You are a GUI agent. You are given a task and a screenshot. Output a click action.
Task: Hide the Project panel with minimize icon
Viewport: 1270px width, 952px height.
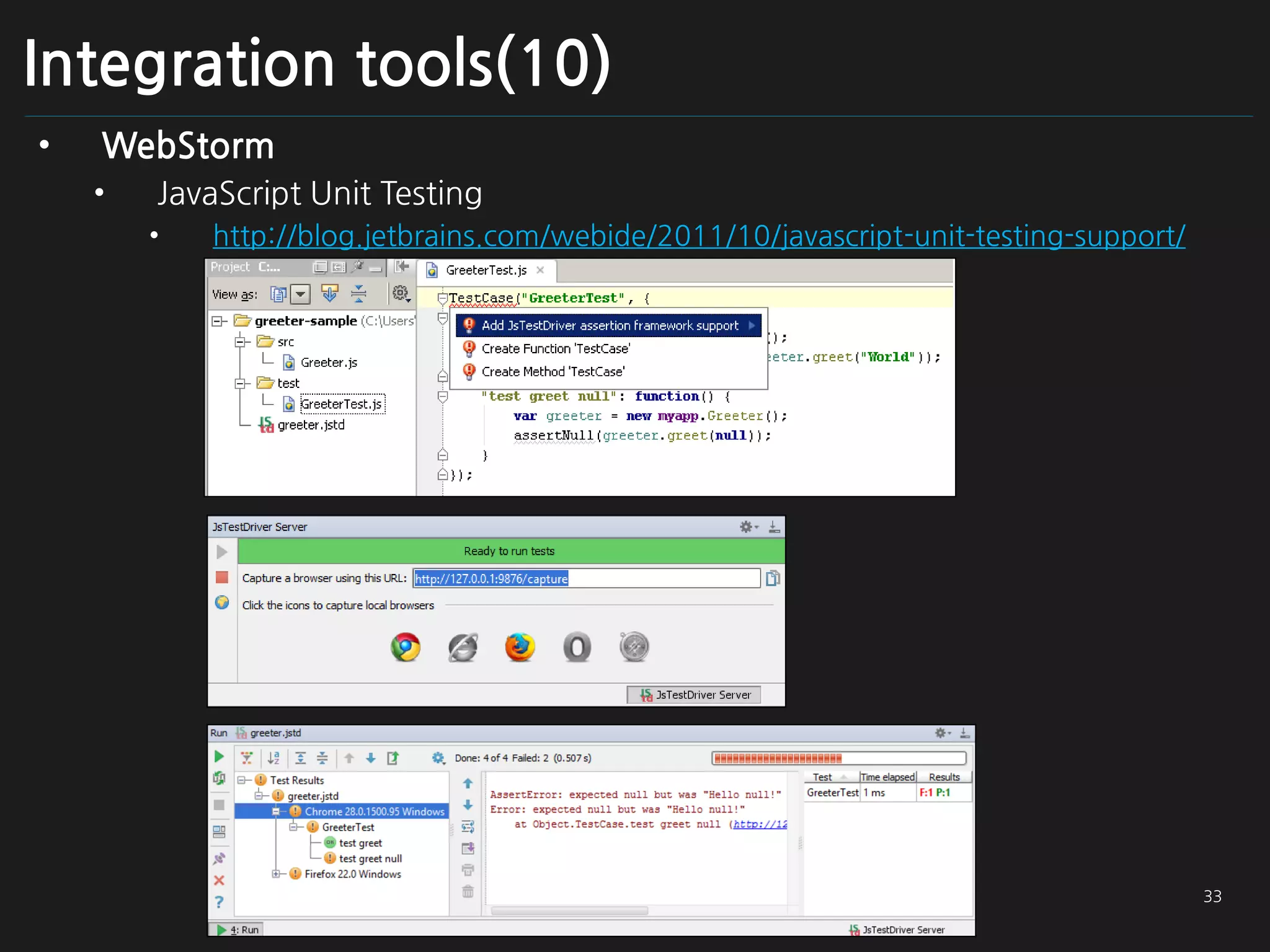point(375,268)
